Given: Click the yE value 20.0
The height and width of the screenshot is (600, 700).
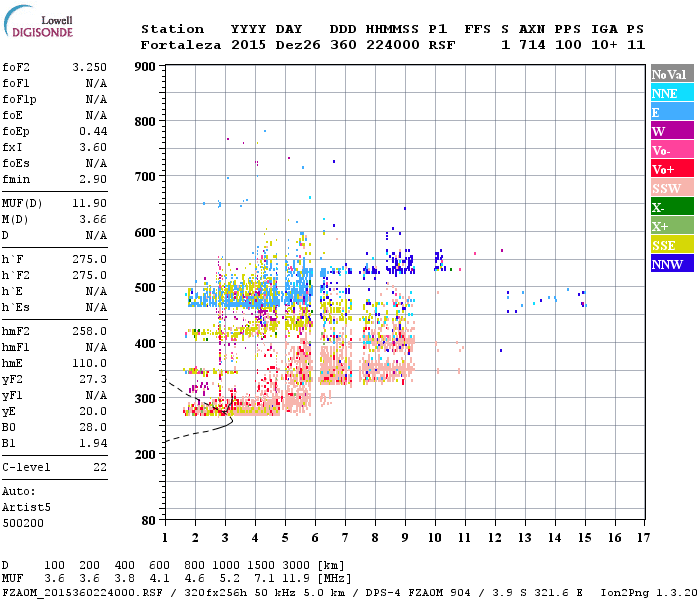Looking at the screenshot, I should [x=93, y=412].
